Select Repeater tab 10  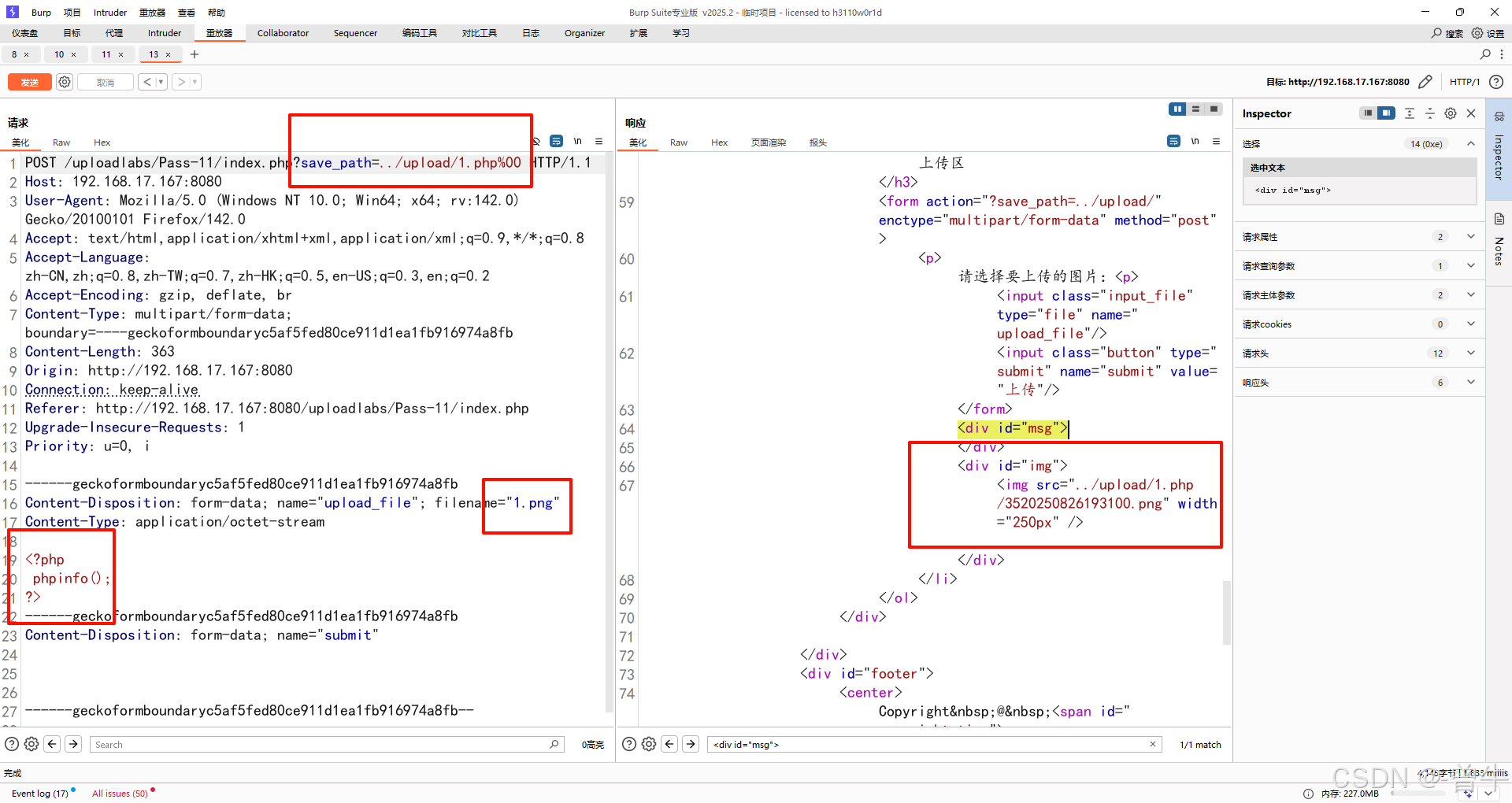pyautogui.click(x=59, y=54)
